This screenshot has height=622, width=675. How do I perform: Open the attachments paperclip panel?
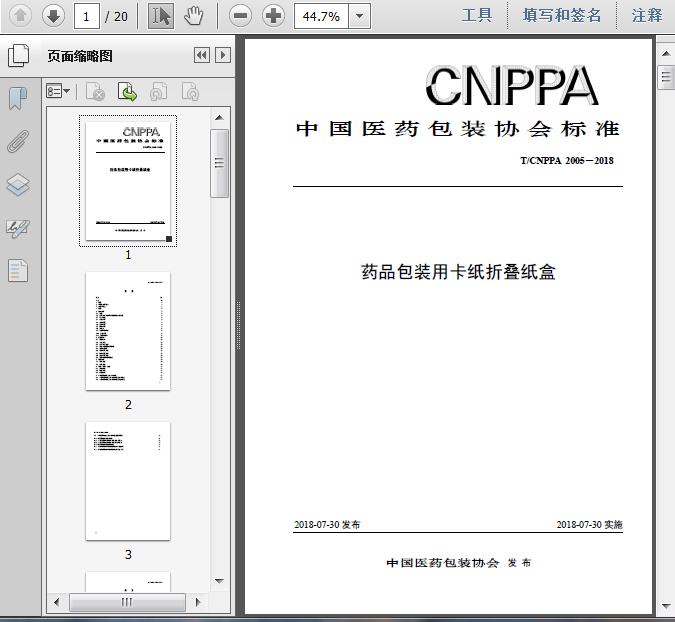18,141
